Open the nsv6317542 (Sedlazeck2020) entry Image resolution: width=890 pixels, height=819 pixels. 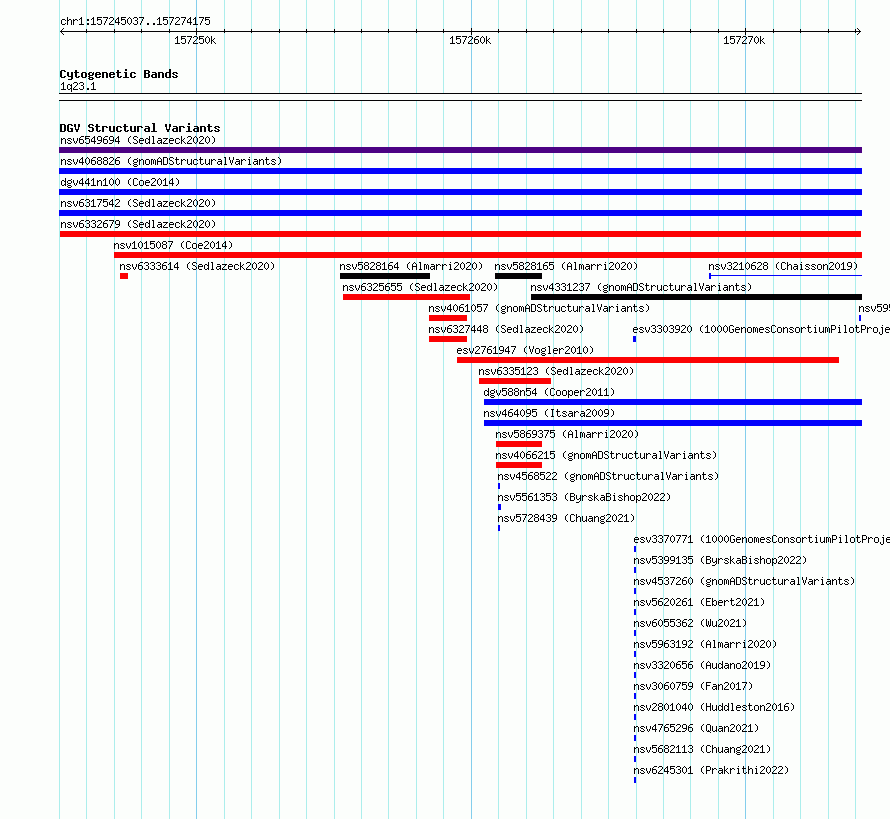point(138,203)
